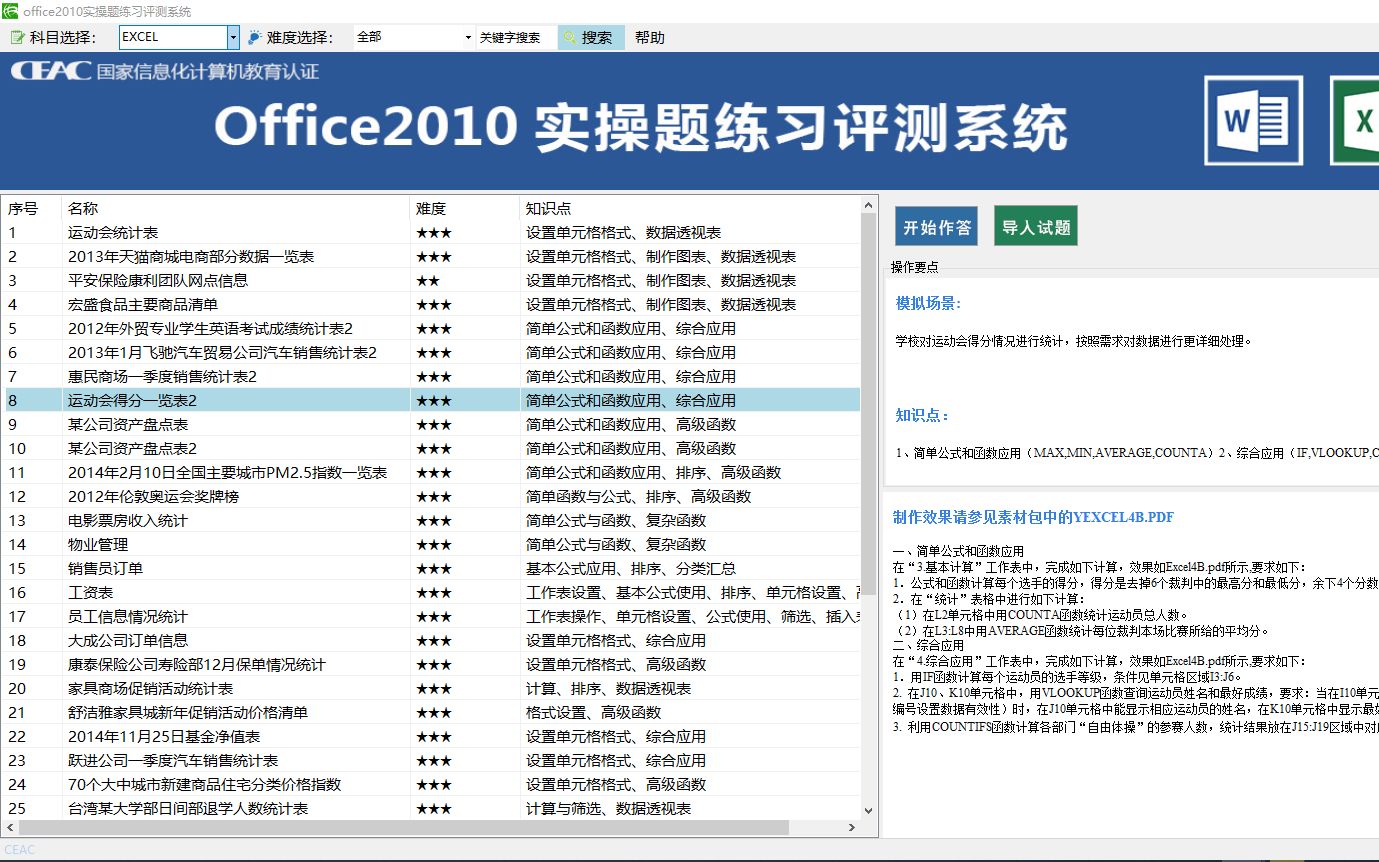Click the list vertical scrollbar down arrow
The height and width of the screenshot is (862, 1379).
pos(869,811)
